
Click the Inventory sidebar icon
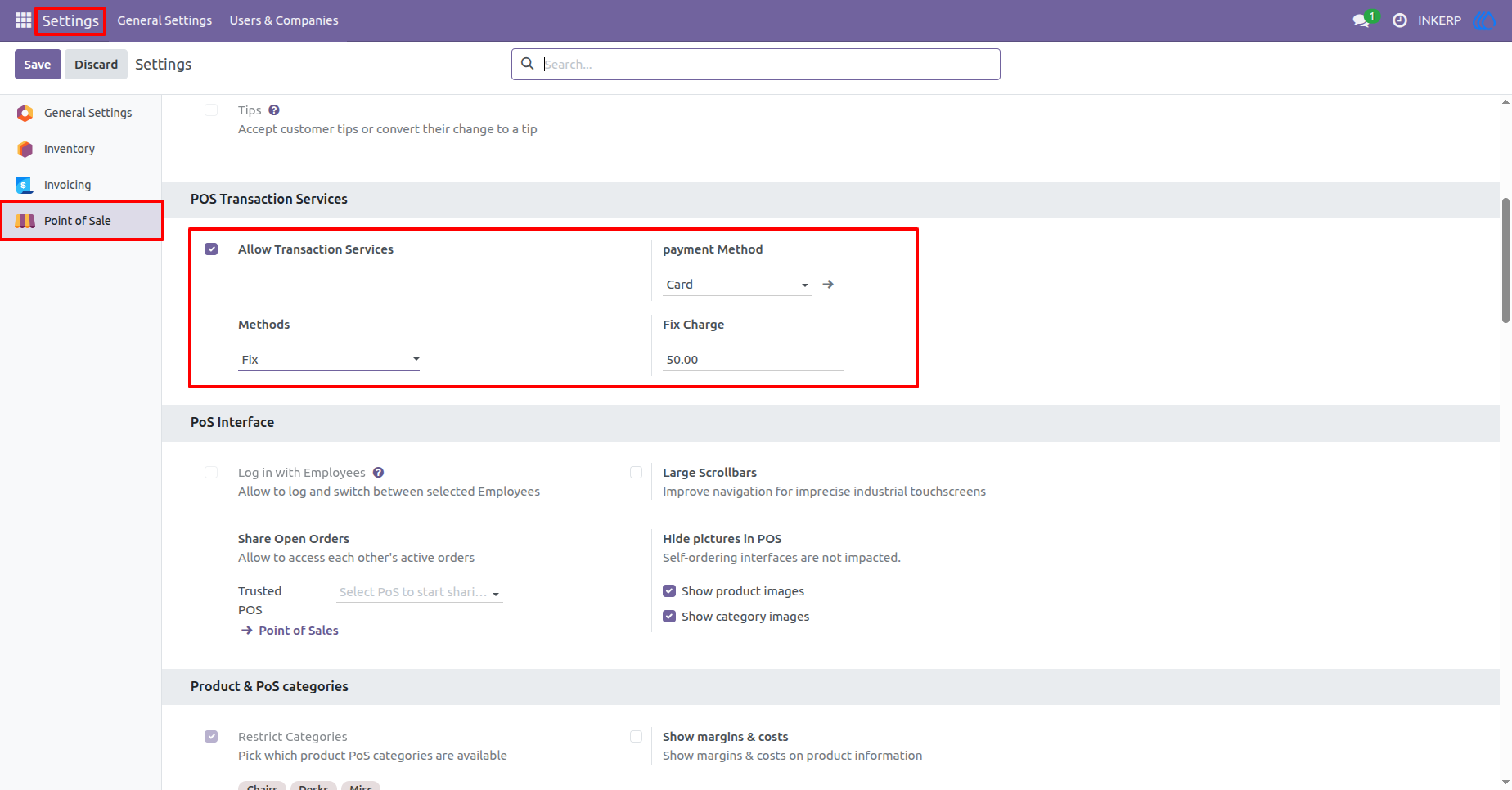coord(25,149)
